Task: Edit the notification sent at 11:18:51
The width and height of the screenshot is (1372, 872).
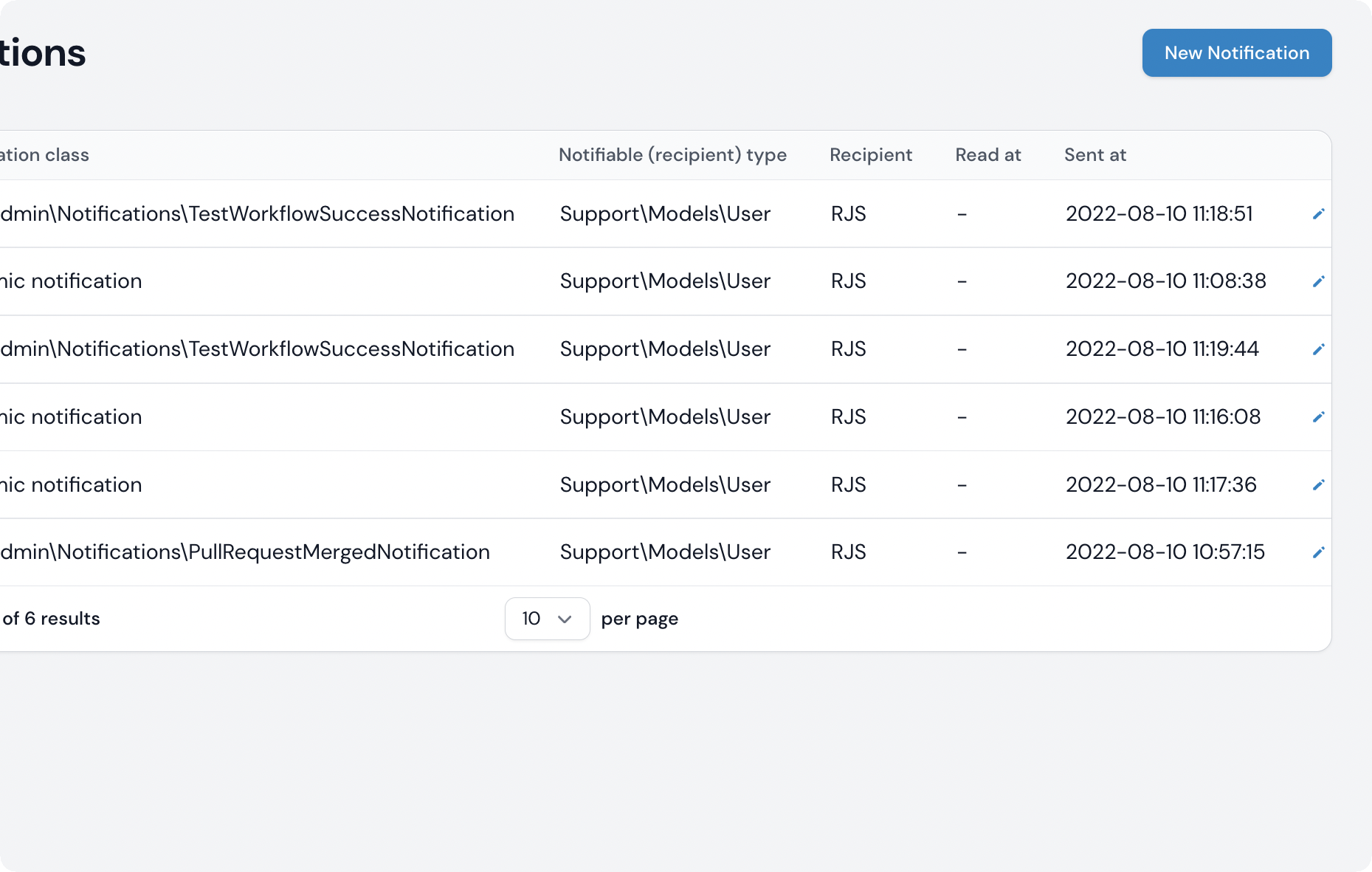Action: click(x=1319, y=214)
